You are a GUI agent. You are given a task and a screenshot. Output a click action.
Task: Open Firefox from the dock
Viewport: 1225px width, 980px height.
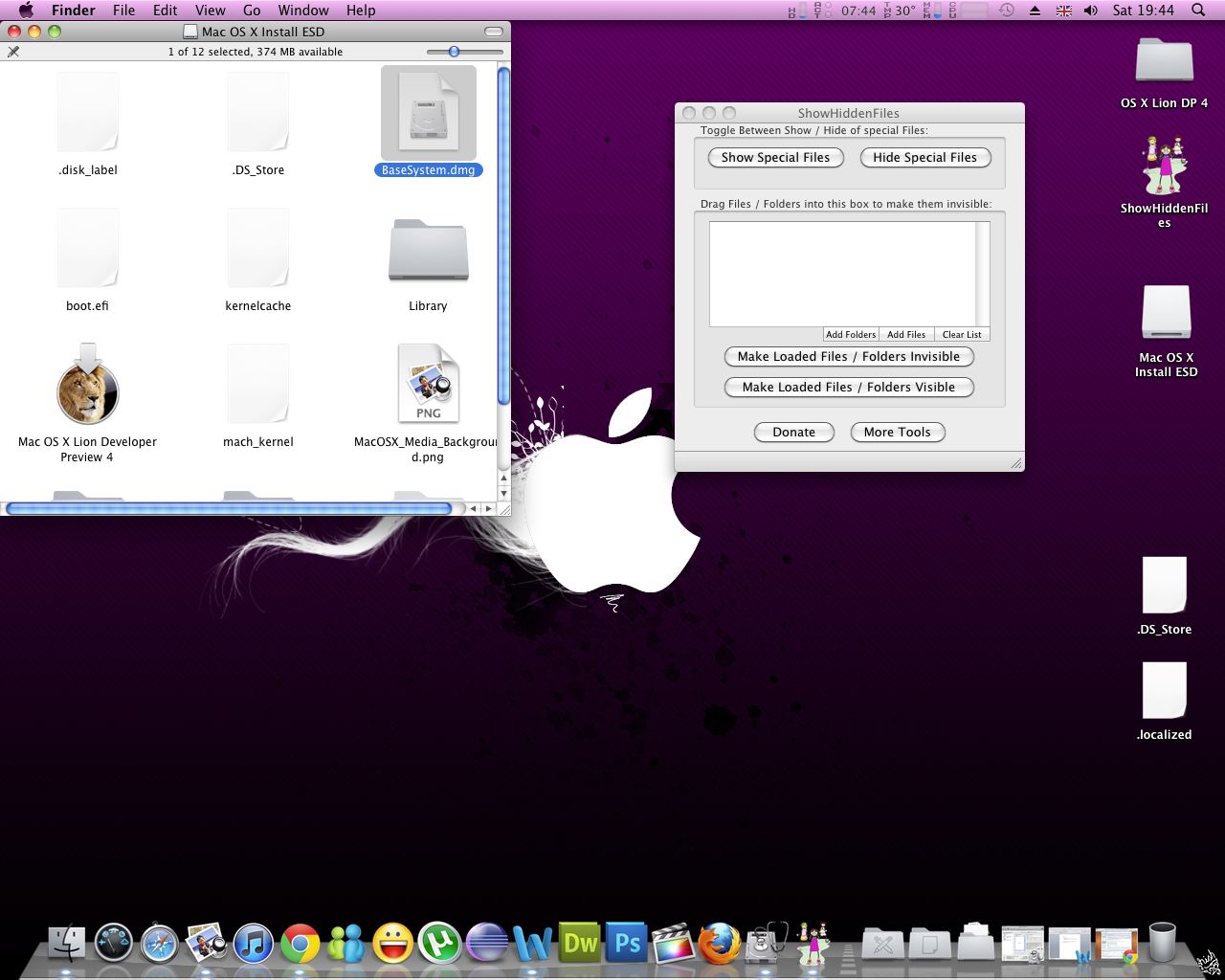[x=720, y=944]
